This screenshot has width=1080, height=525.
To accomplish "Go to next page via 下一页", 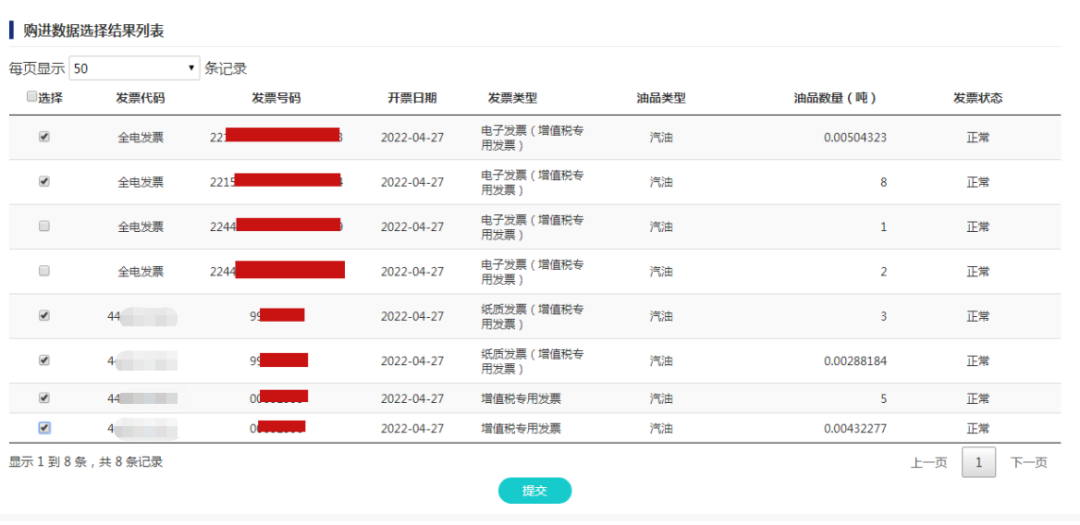I will click(1028, 462).
